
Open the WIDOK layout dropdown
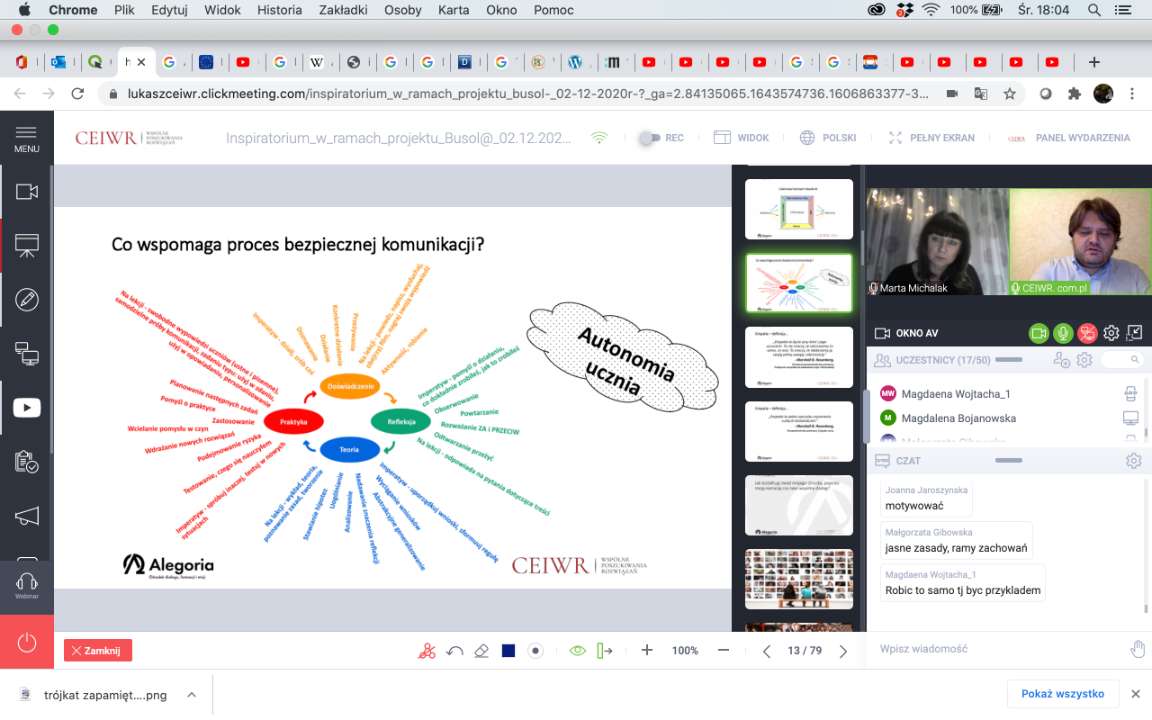click(741, 138)
